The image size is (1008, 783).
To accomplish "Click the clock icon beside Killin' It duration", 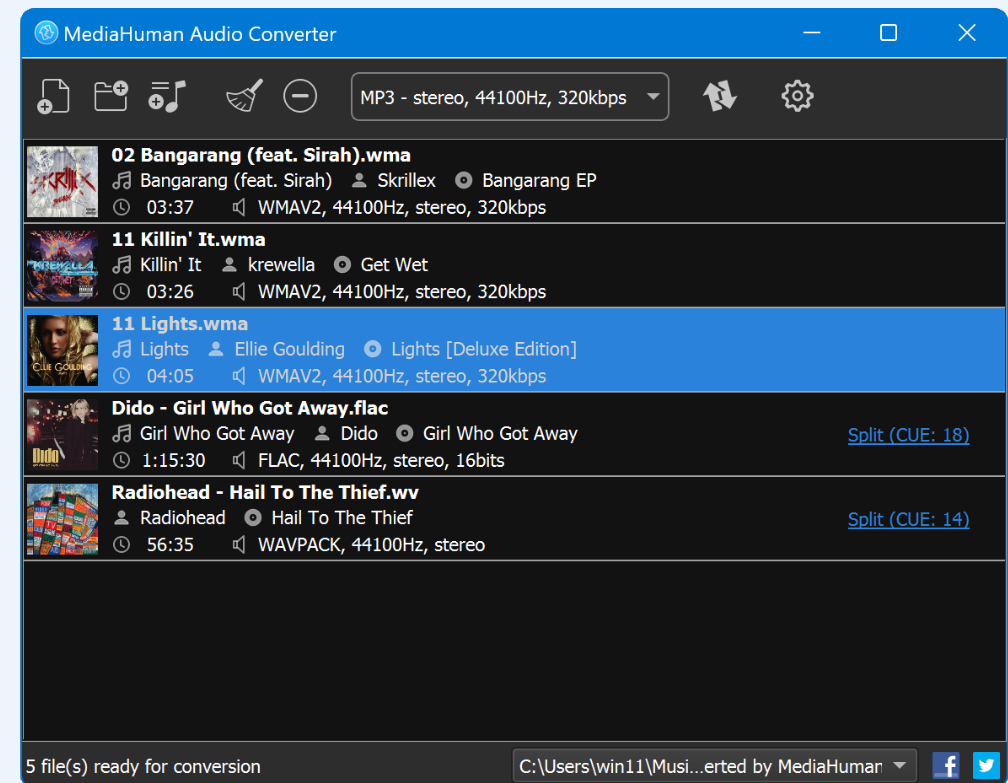I will click(121, 291).
